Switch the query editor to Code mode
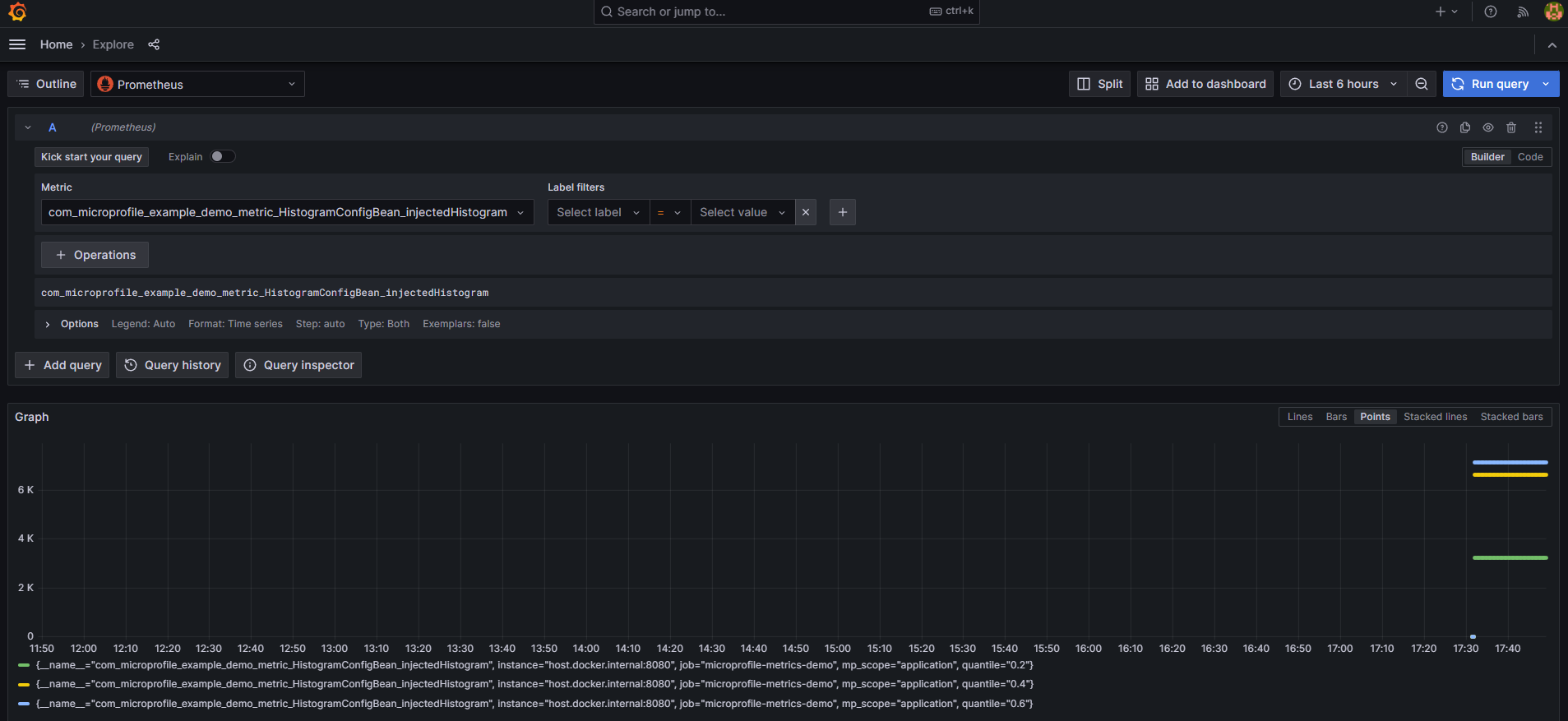Image resolution: width=1568 pixels, height=721 pixels. [1530, 157]
